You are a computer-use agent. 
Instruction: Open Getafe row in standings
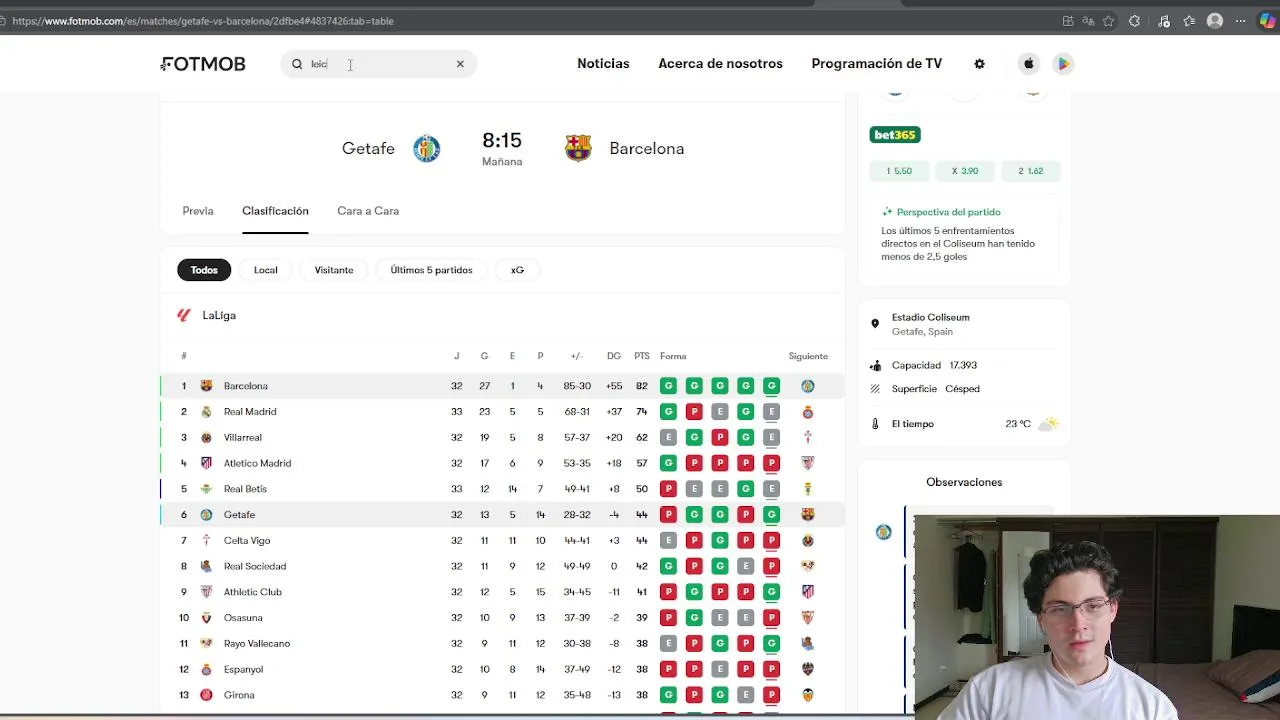click(x=502, y=515)
